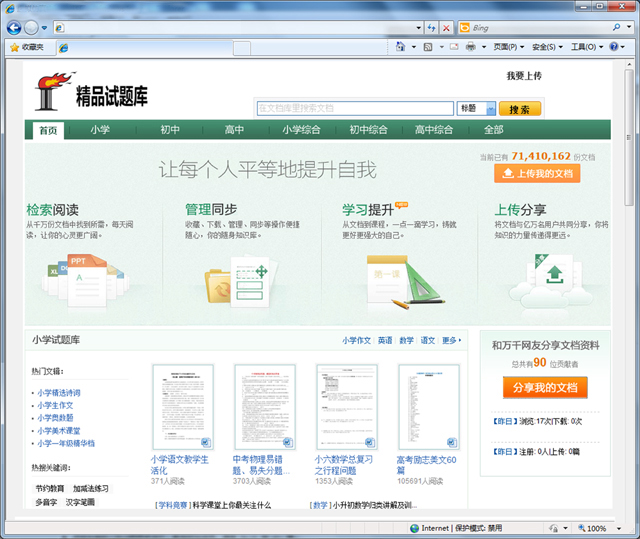Open the 工具(O) tools menu
This screenshot has width=640, height=539.
(x=583, y=47)
